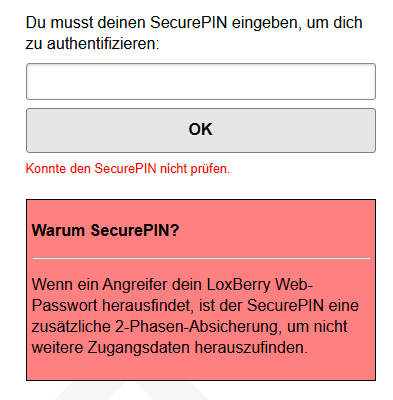Click the word "zusätzliche" in the info paragraph
The height and width of the screenshot is (400, 393).
(x=71, y=327)
